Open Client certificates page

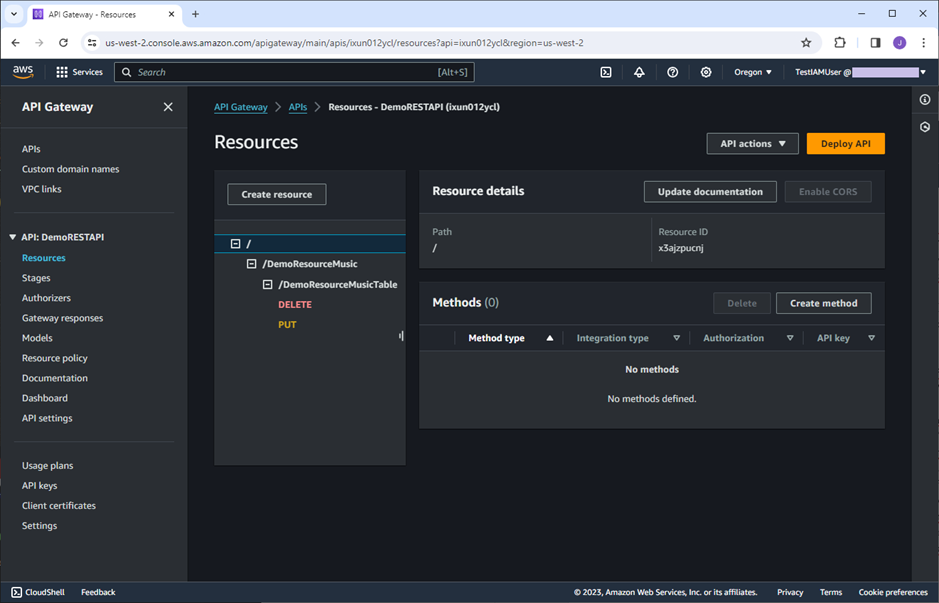click(x=59, y=505)
